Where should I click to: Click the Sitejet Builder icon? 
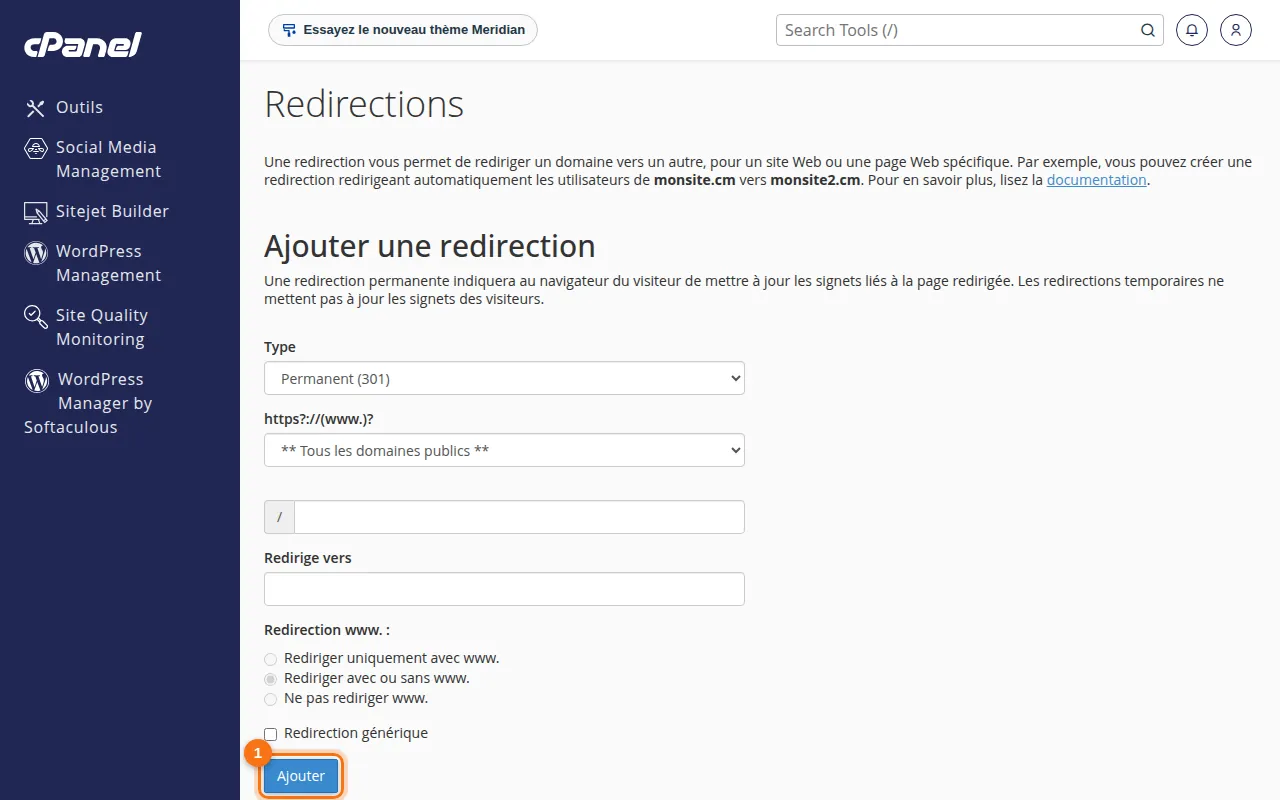pyautogui.click(x=36, y=212)
